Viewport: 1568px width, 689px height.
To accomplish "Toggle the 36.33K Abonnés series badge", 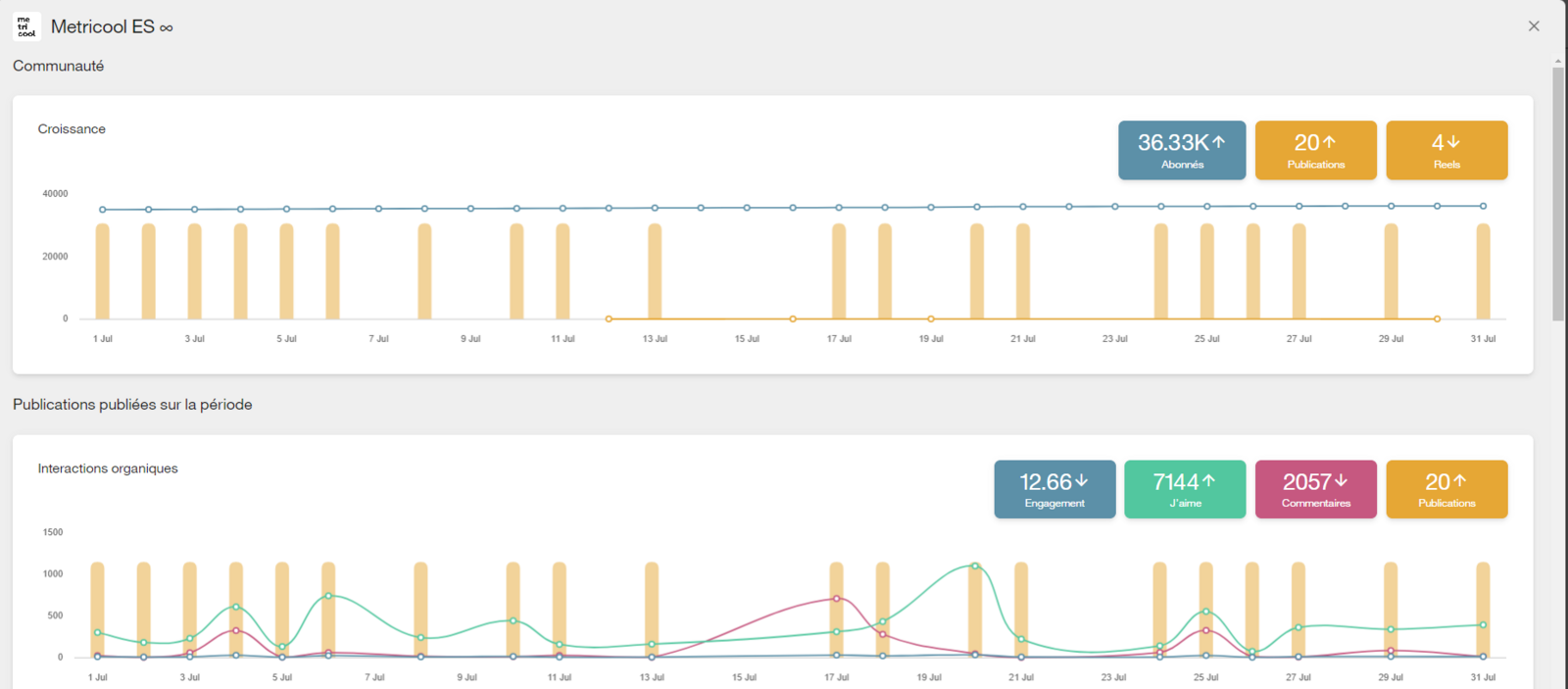I will coord(1182,150).
